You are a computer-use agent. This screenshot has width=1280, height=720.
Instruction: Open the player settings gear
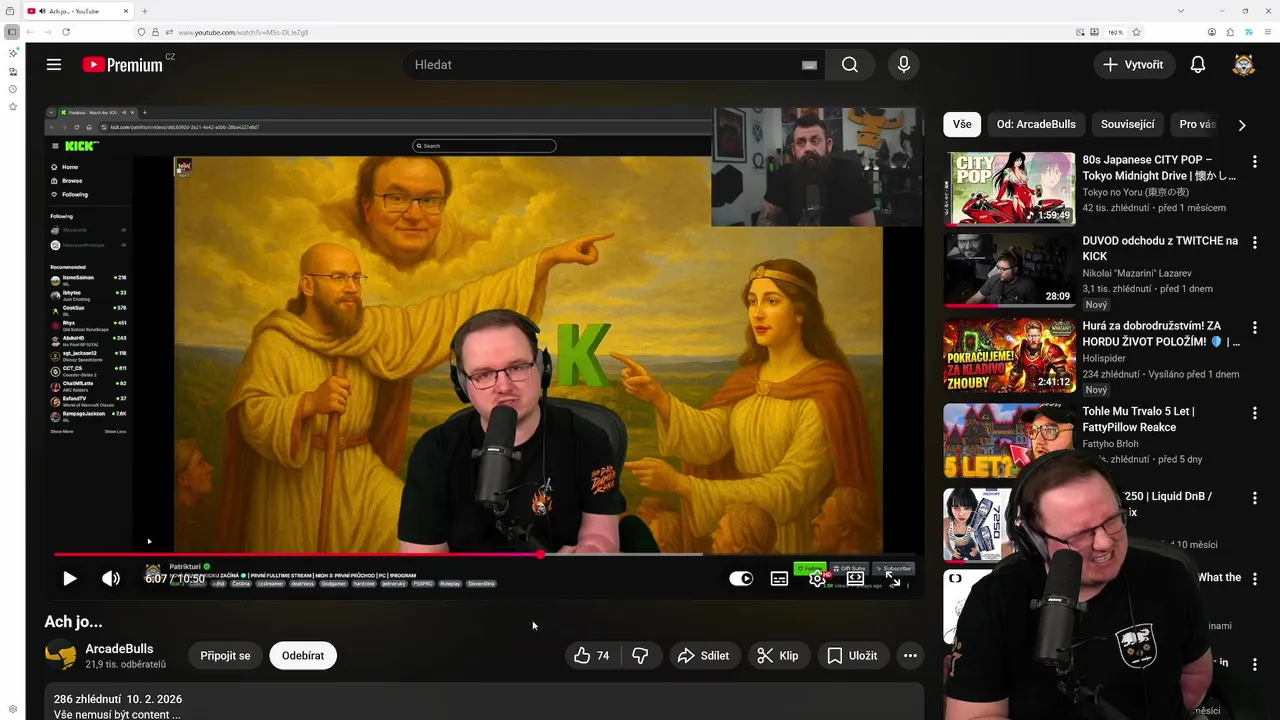pos(817,578)
